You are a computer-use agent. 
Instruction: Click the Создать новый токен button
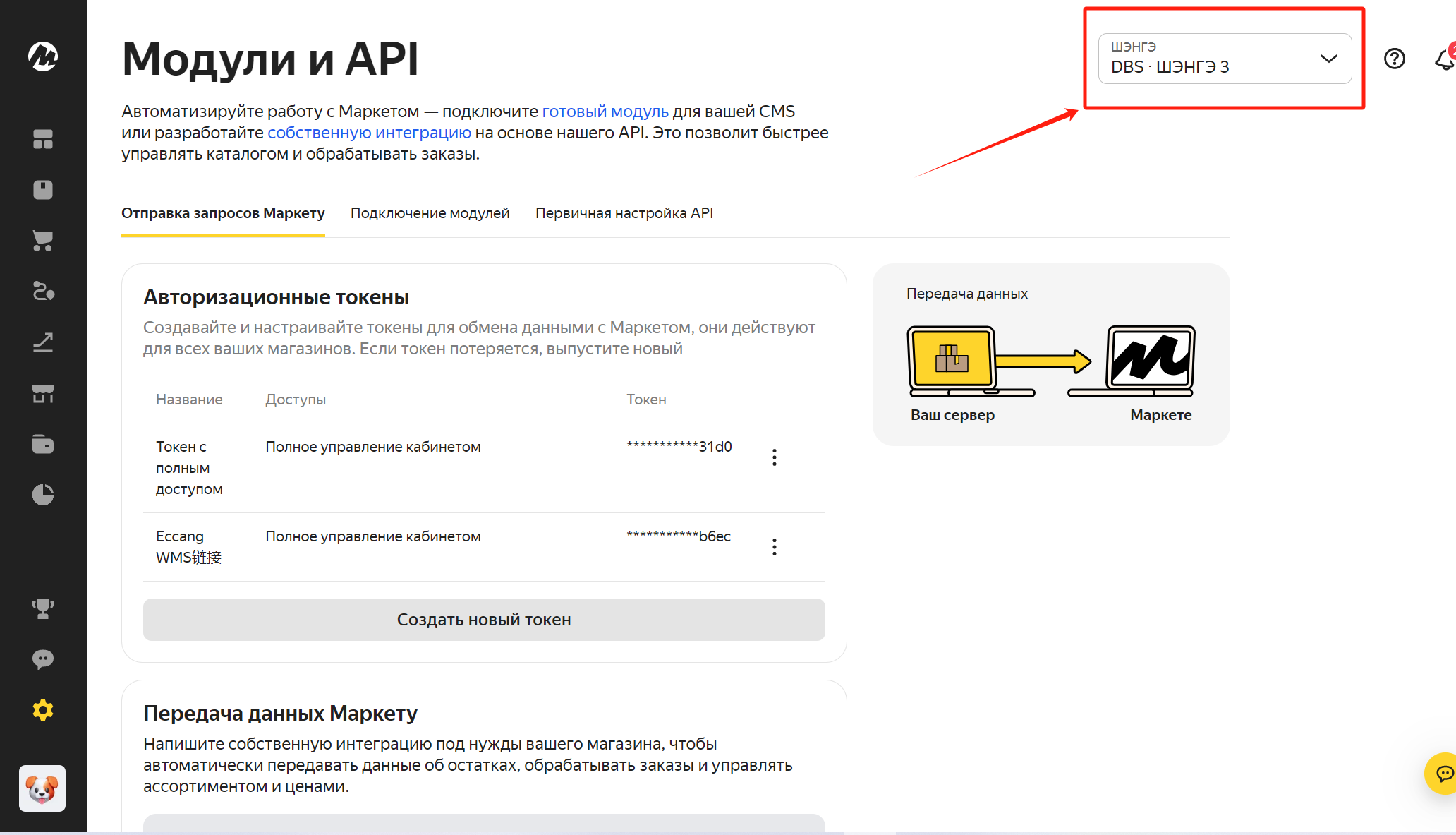pyautogui.click(x=484, y=620)
